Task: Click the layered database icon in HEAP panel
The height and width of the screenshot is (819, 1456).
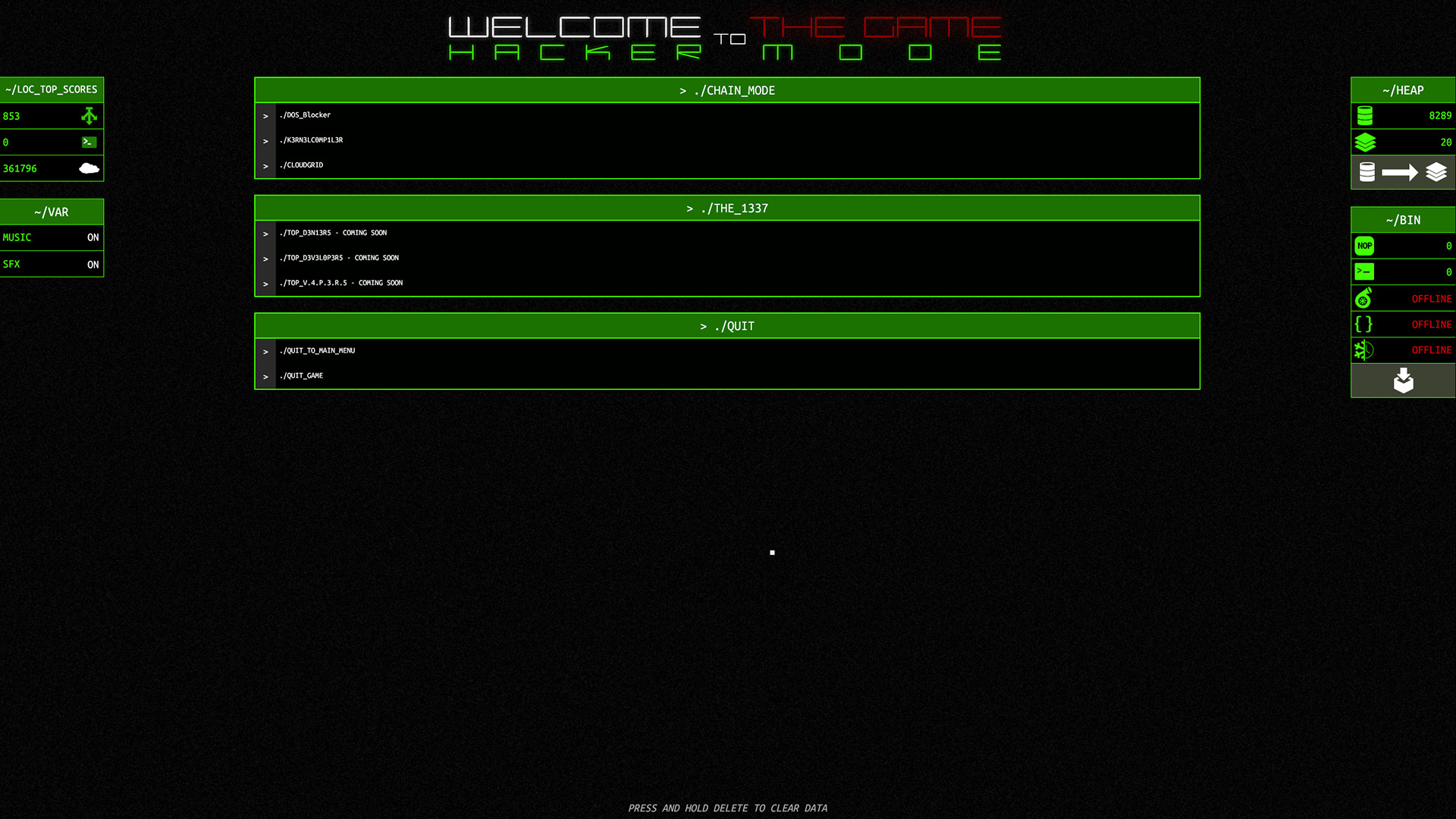Action: tap(1365, 141)
